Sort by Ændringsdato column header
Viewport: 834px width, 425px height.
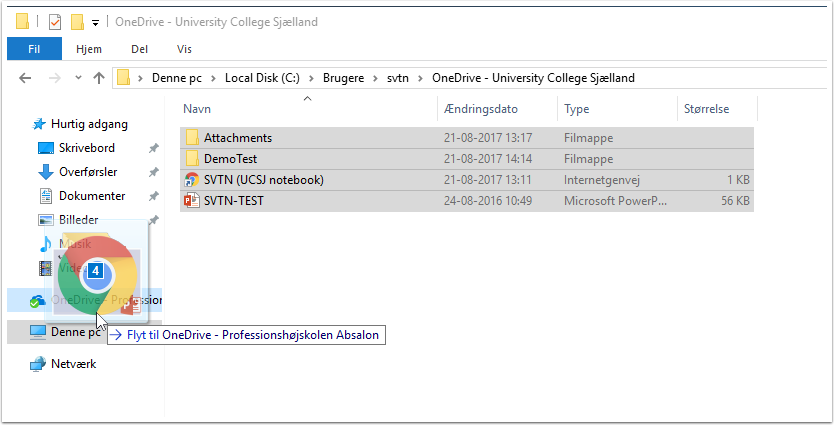481,109
